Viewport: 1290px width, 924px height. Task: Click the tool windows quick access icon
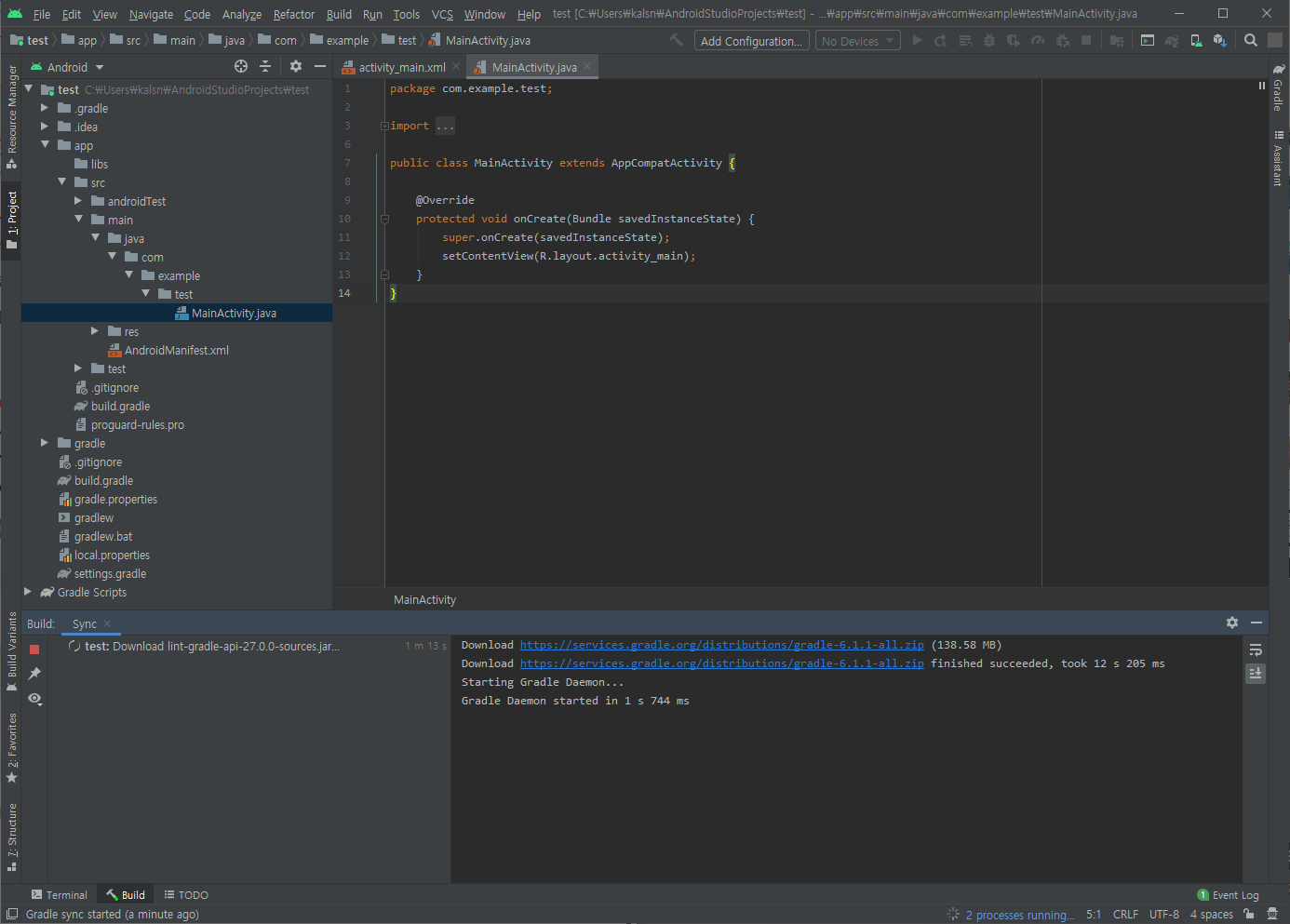(x=11, y=915)
